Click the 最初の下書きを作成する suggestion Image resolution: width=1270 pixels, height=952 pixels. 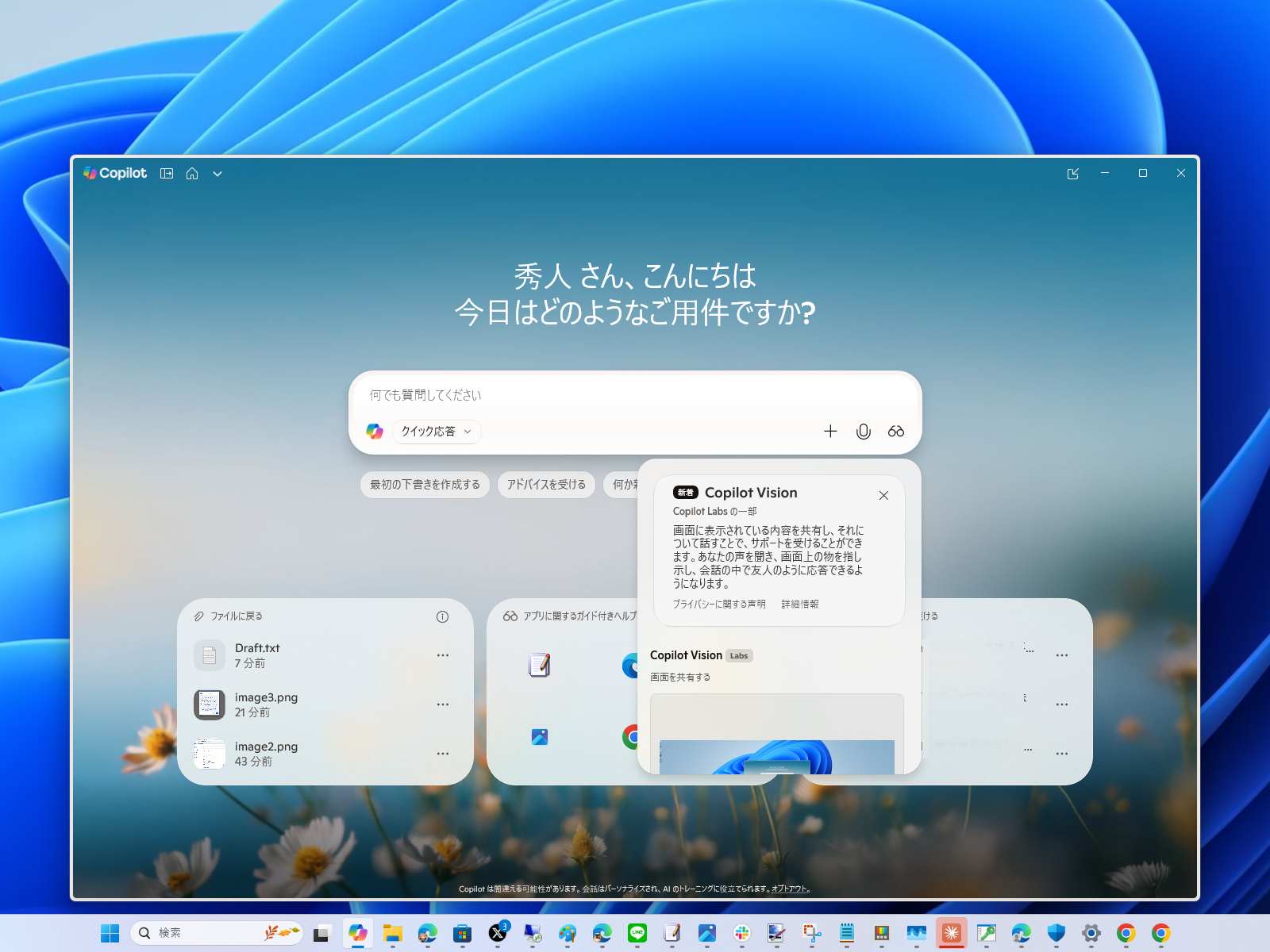click(424, 485)
